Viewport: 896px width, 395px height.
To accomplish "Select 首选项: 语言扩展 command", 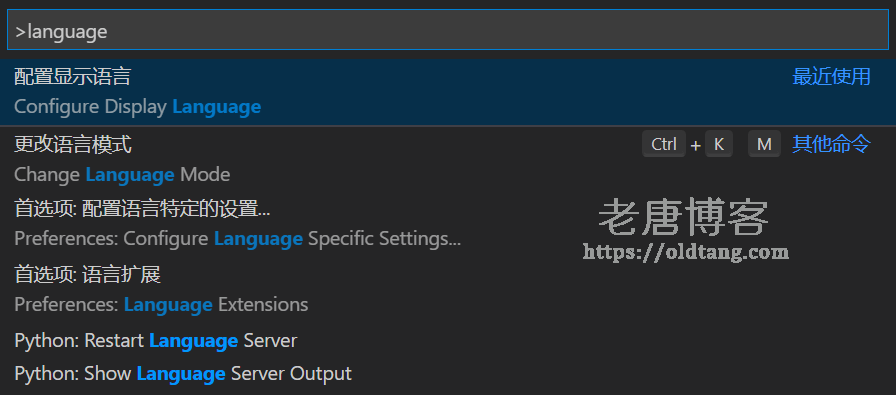I will click(447, 289).
